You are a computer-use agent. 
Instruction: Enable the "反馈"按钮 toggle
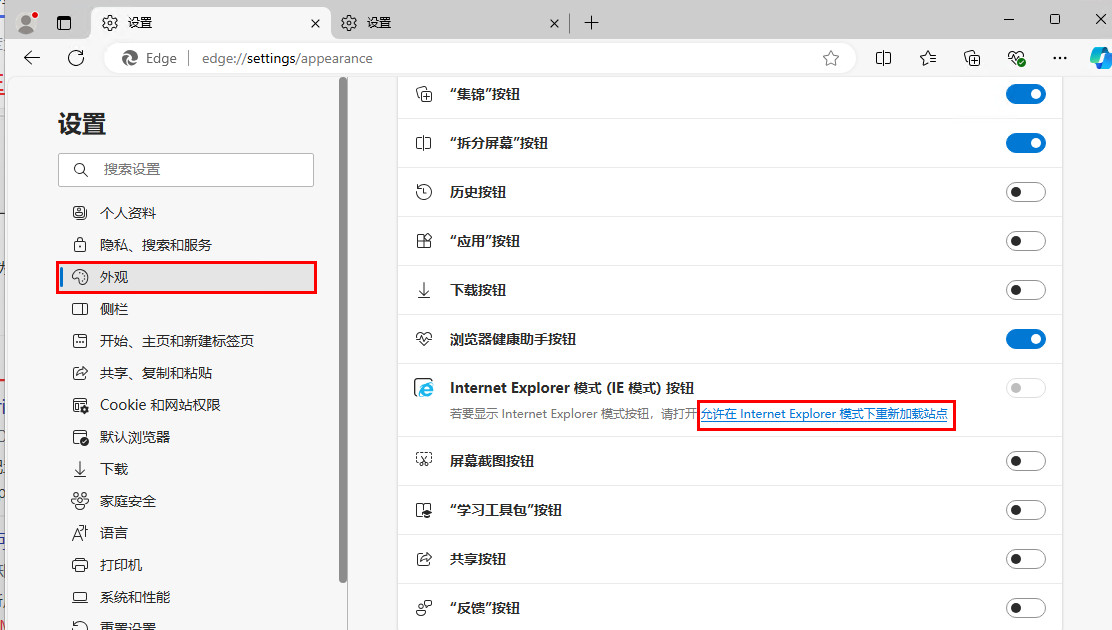point(1025,608)
